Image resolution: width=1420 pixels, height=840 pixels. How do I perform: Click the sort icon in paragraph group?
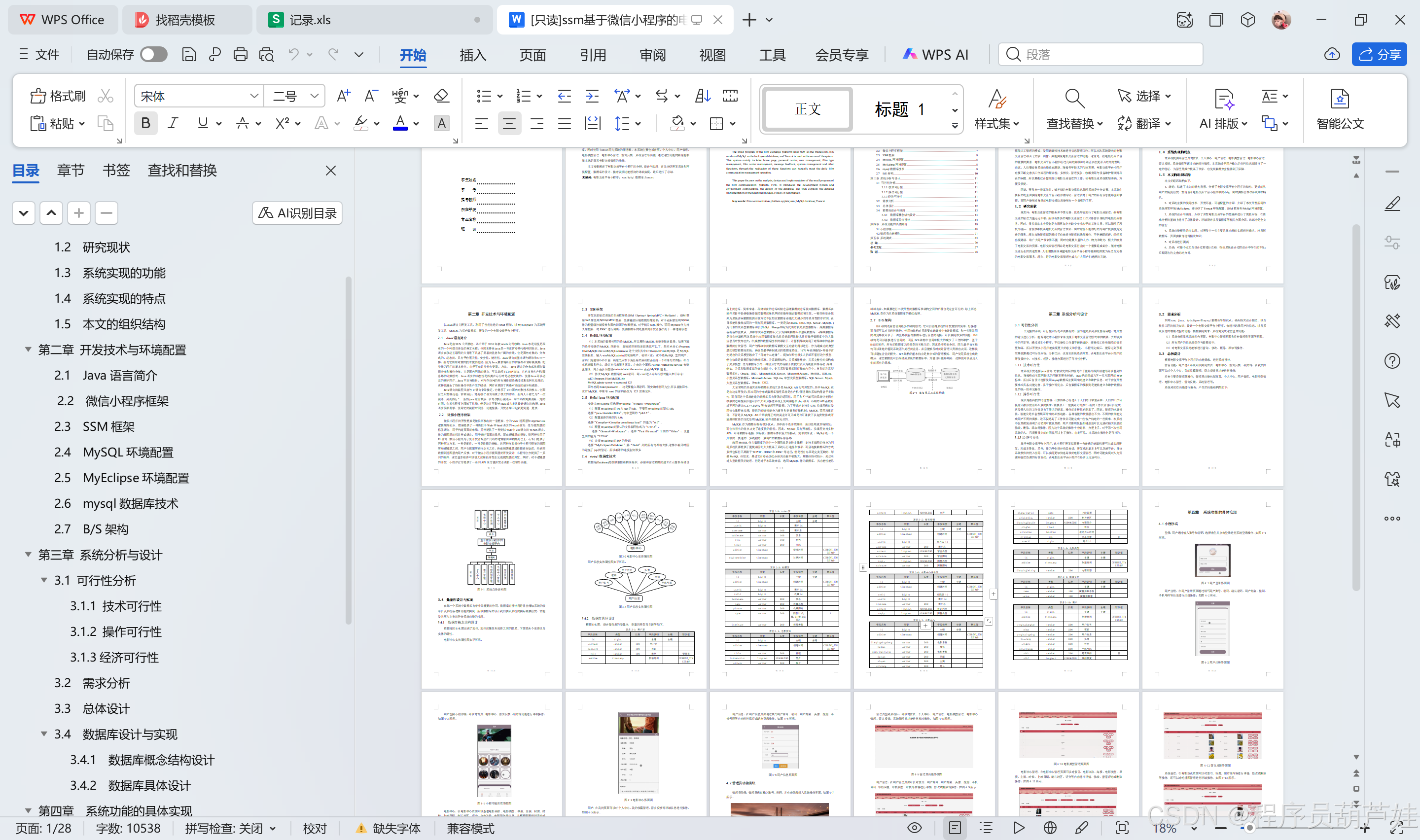tap(703, 96)
